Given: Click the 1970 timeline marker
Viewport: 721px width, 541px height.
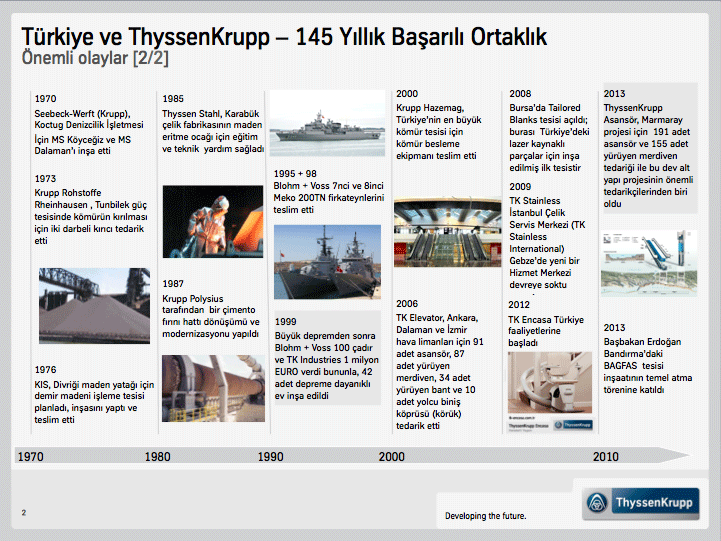Looking at the screenshot, I should pyautogui.click(x=30, y=456).
